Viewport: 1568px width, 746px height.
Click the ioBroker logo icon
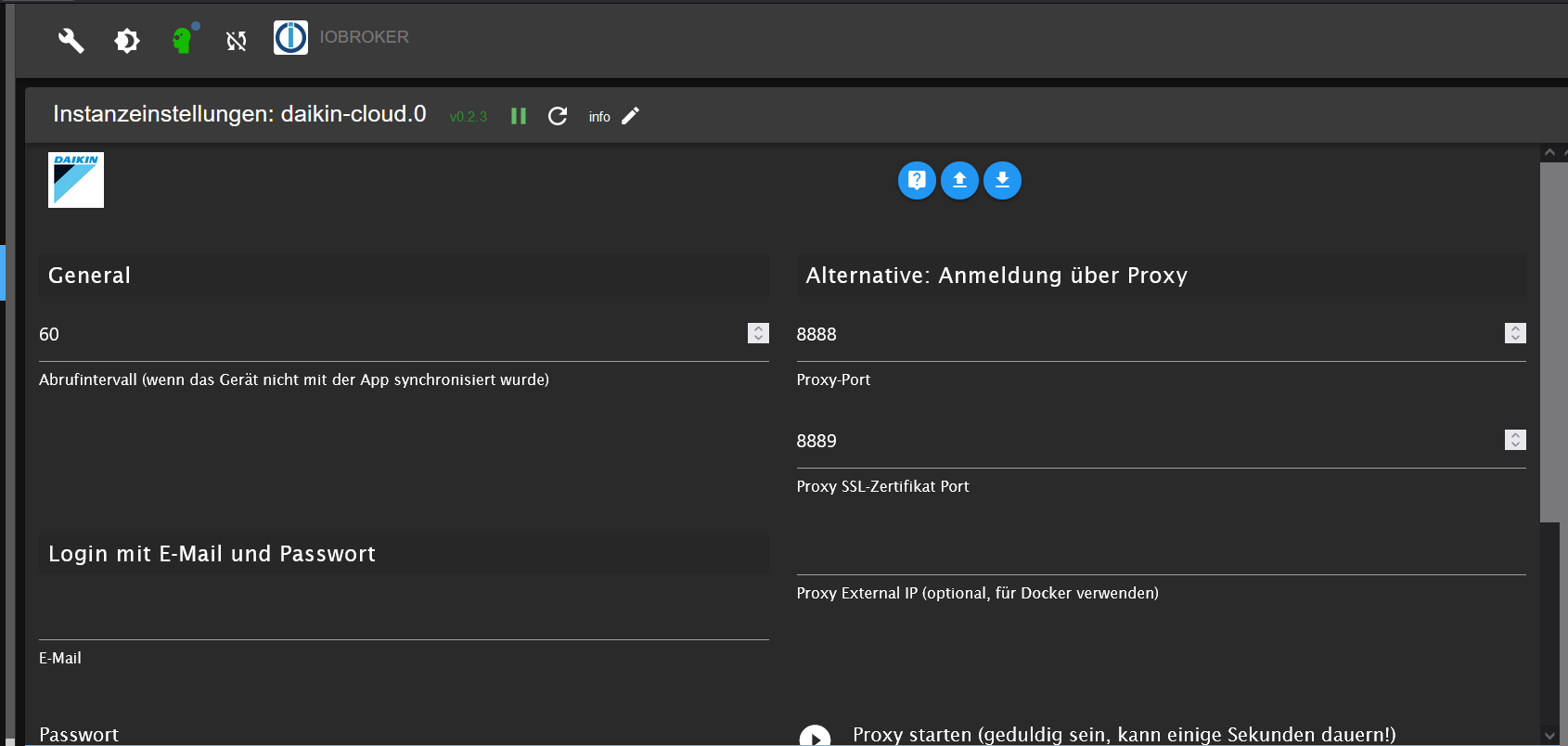point(290,38)
